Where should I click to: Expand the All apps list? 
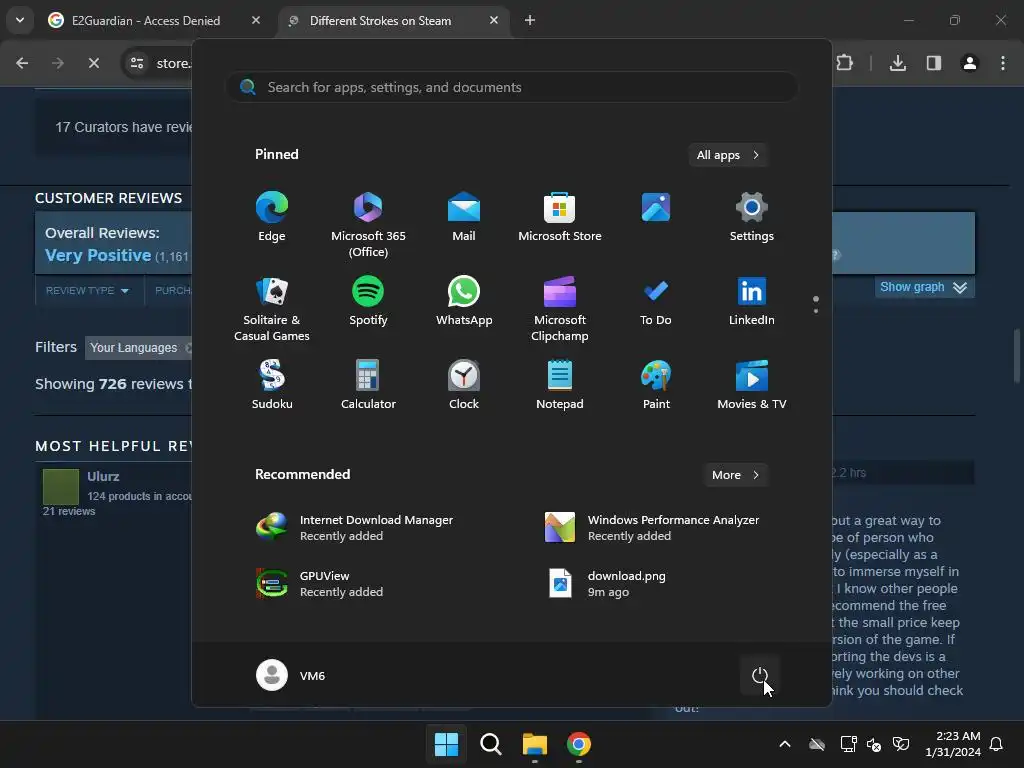pyautogui.click(x=728, y=155)
